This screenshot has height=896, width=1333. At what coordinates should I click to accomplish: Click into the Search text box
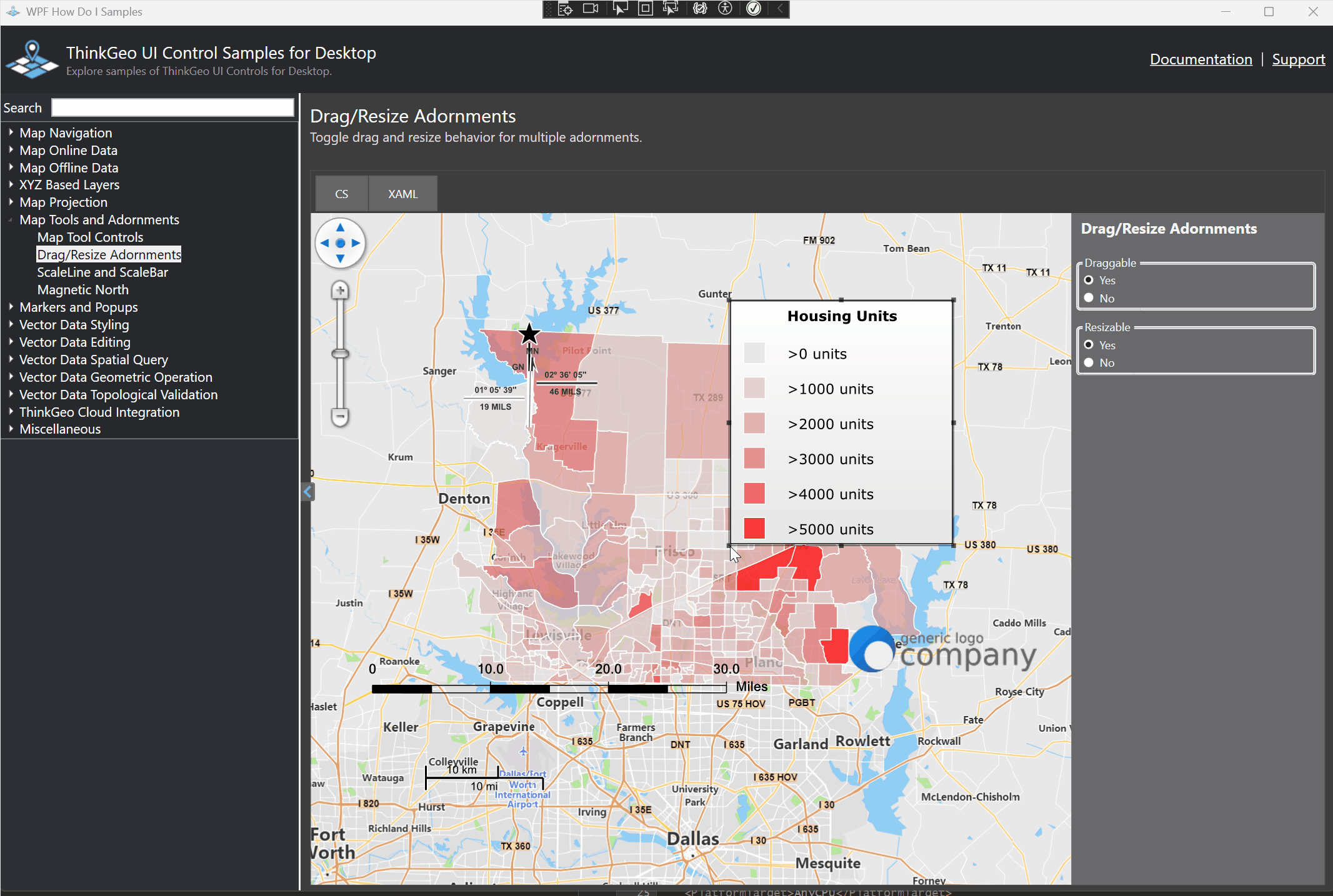(x=172, y=107)
